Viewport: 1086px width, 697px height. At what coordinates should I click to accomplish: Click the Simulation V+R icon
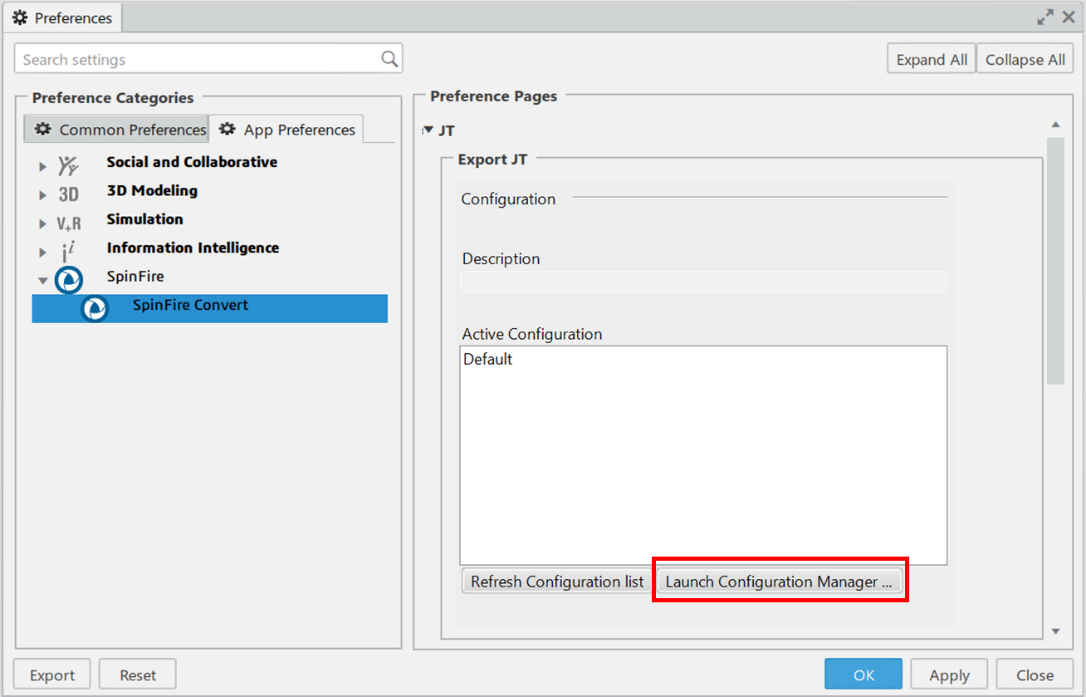(x=69, y=223)
